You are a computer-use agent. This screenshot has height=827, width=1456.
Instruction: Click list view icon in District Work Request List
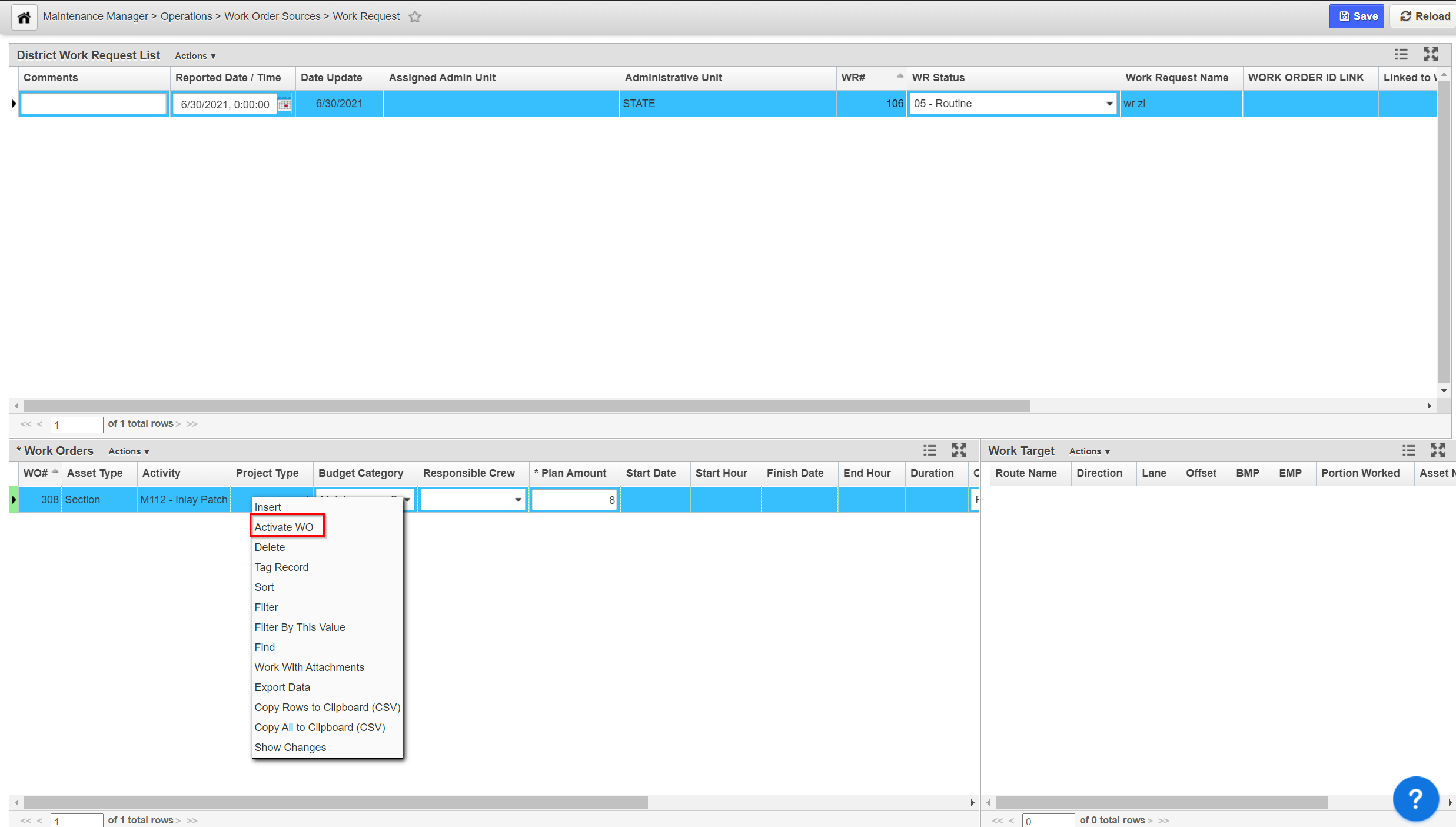pos(1401,55)
